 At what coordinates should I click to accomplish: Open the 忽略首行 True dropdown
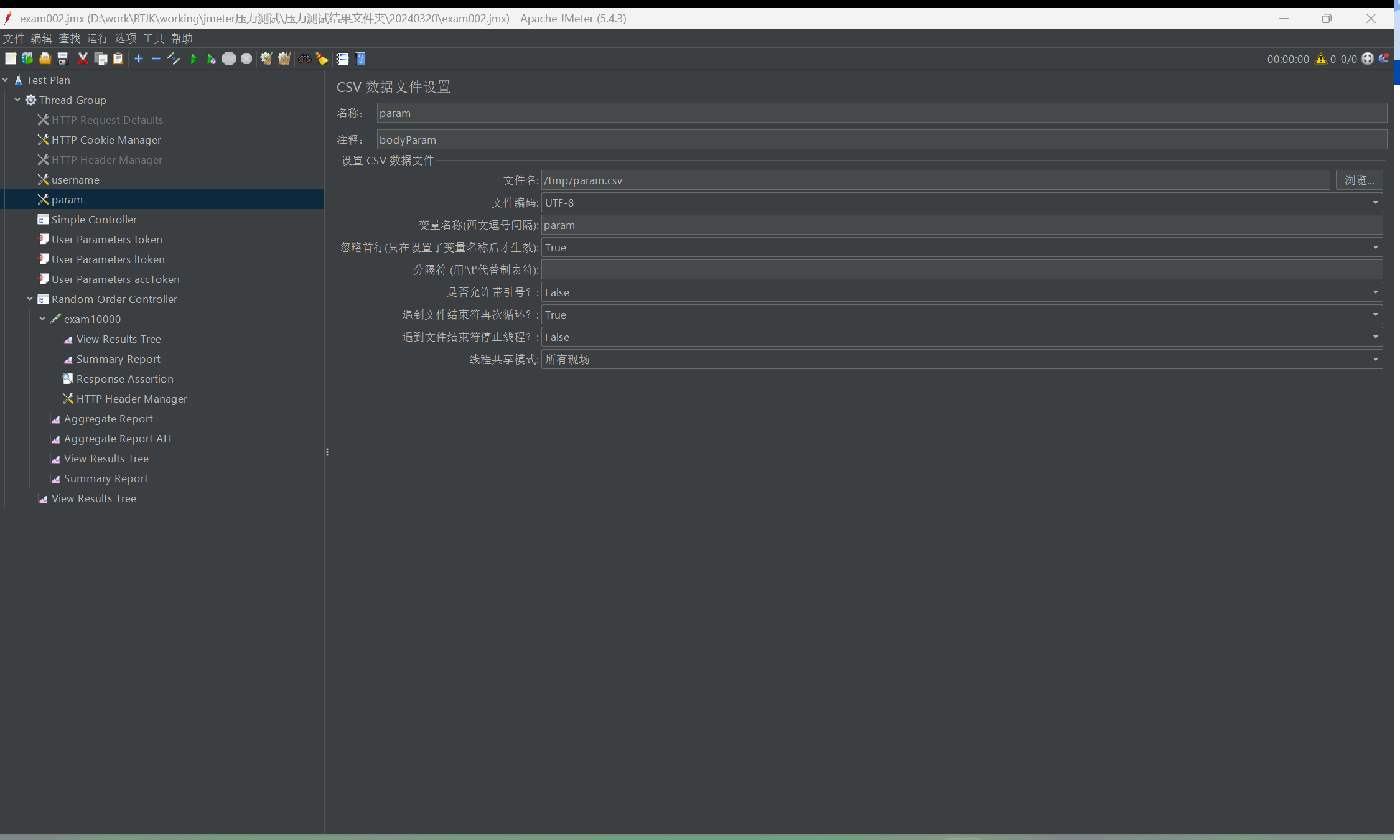pyautogui.click(x=1375, y=248)
